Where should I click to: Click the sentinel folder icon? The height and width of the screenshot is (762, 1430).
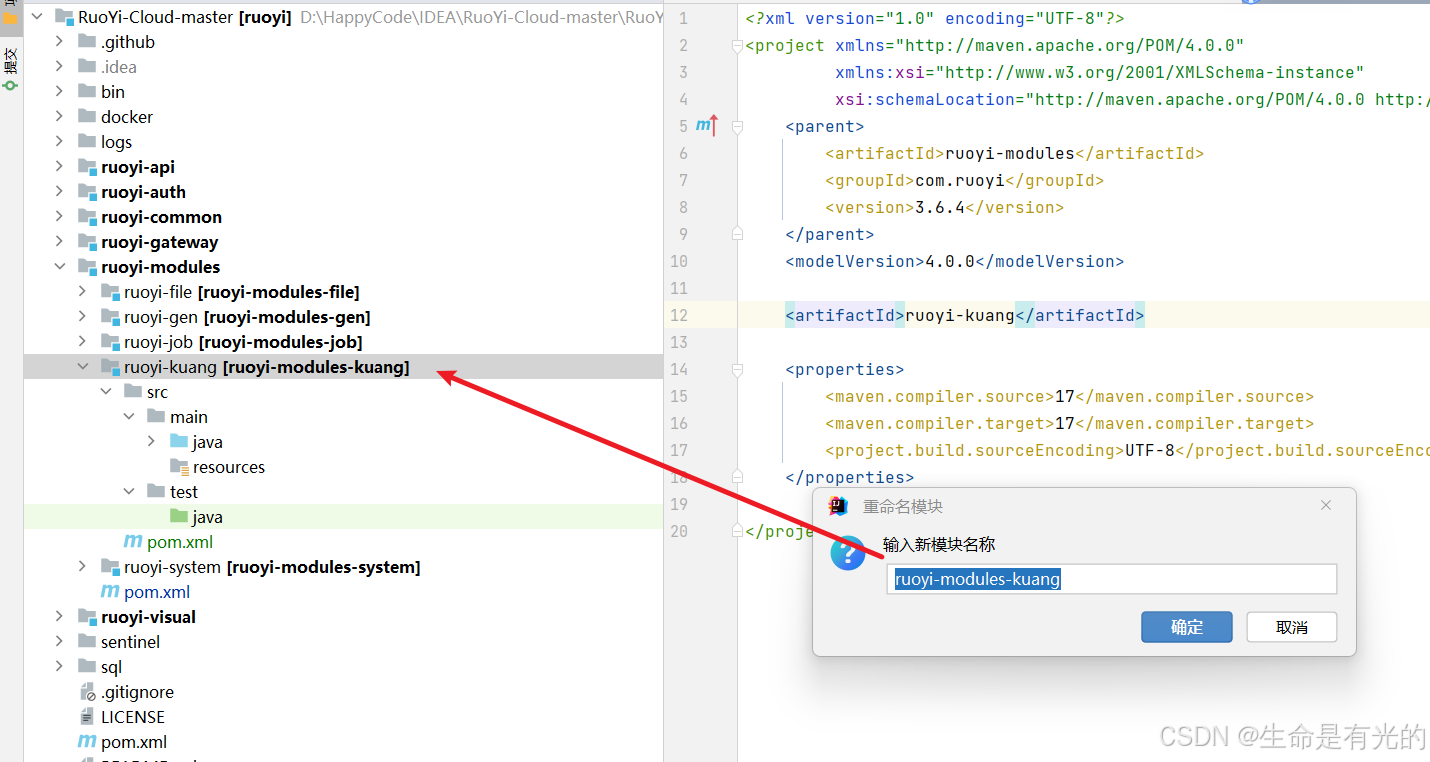(x=87, y=642)
